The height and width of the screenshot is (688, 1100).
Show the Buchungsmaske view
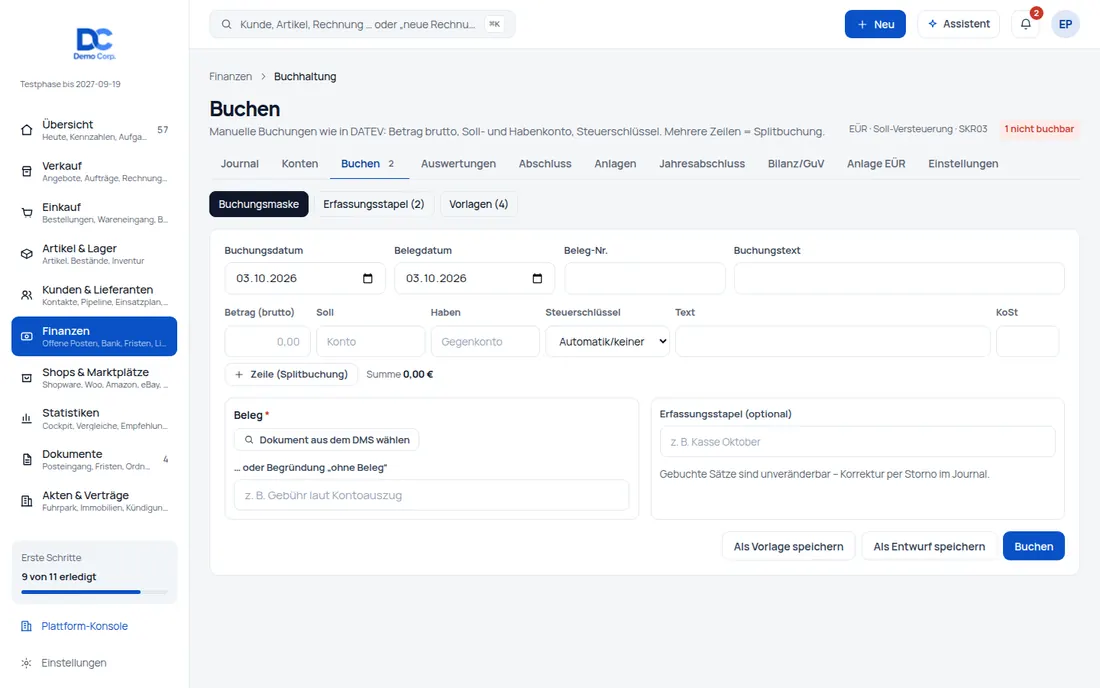[x=259, y=204]
